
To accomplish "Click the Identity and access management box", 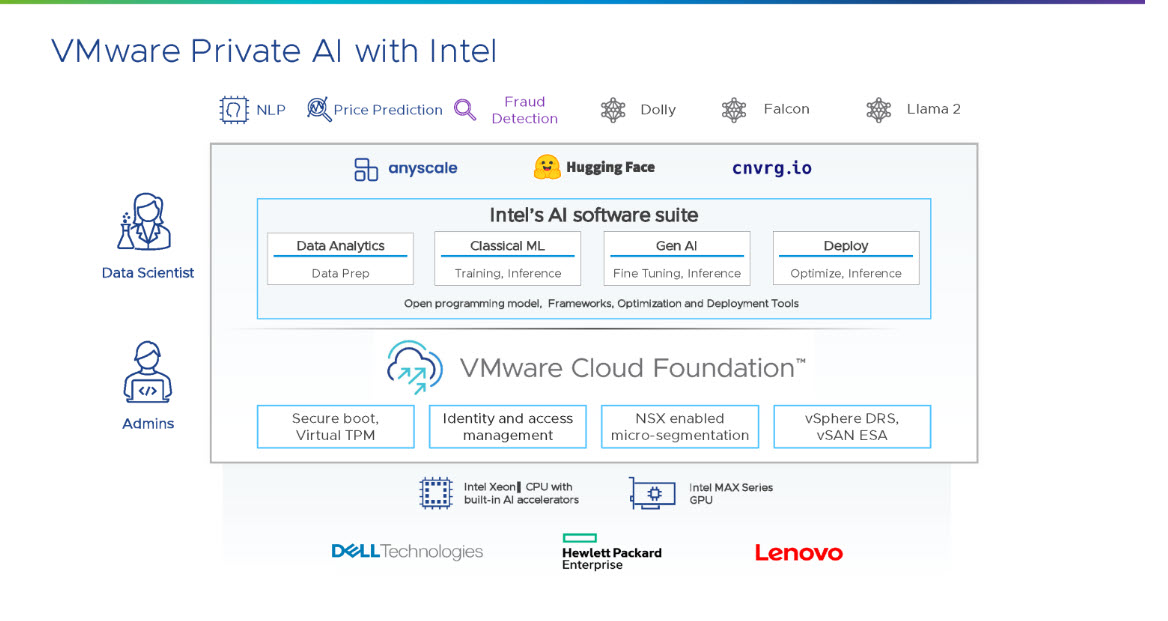I will 507,427.
